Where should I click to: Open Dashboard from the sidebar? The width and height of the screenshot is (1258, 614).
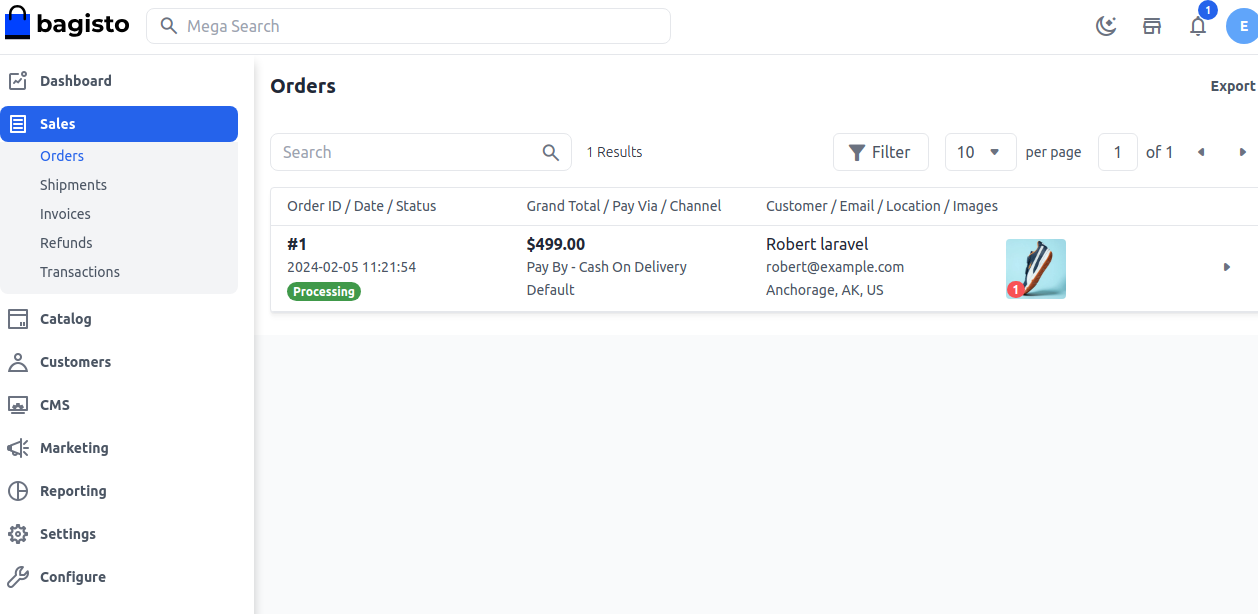coord(75,81)
